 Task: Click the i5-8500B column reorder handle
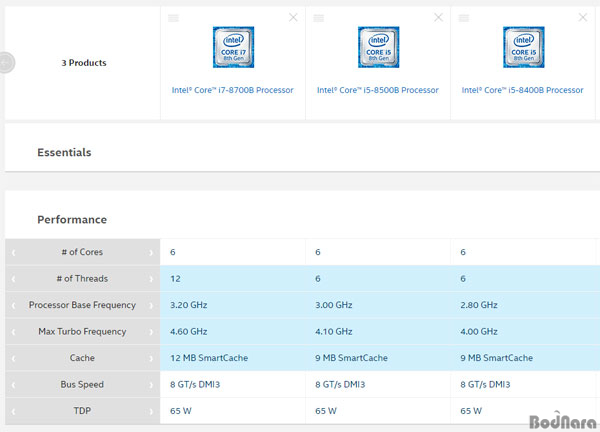(x=318, y=18)
